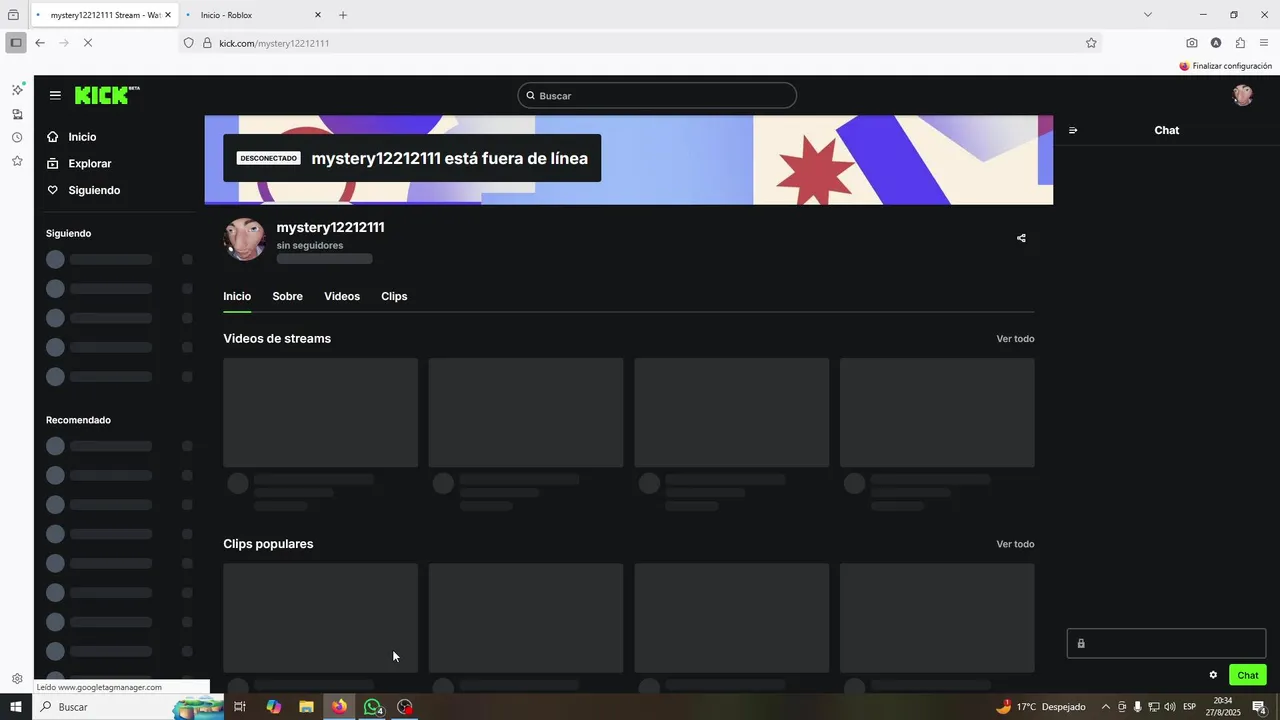
Task: Toggle the Firefox sidebar button
Action: pos(16,43)
